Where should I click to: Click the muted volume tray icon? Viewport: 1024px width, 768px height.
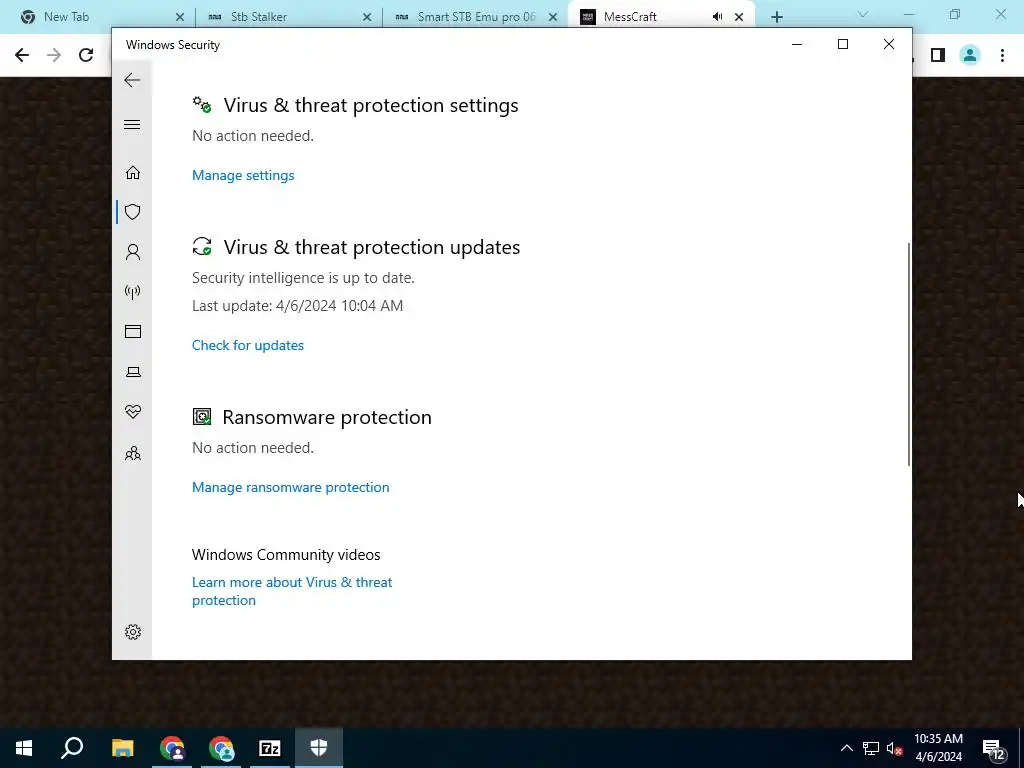[894, 748]
